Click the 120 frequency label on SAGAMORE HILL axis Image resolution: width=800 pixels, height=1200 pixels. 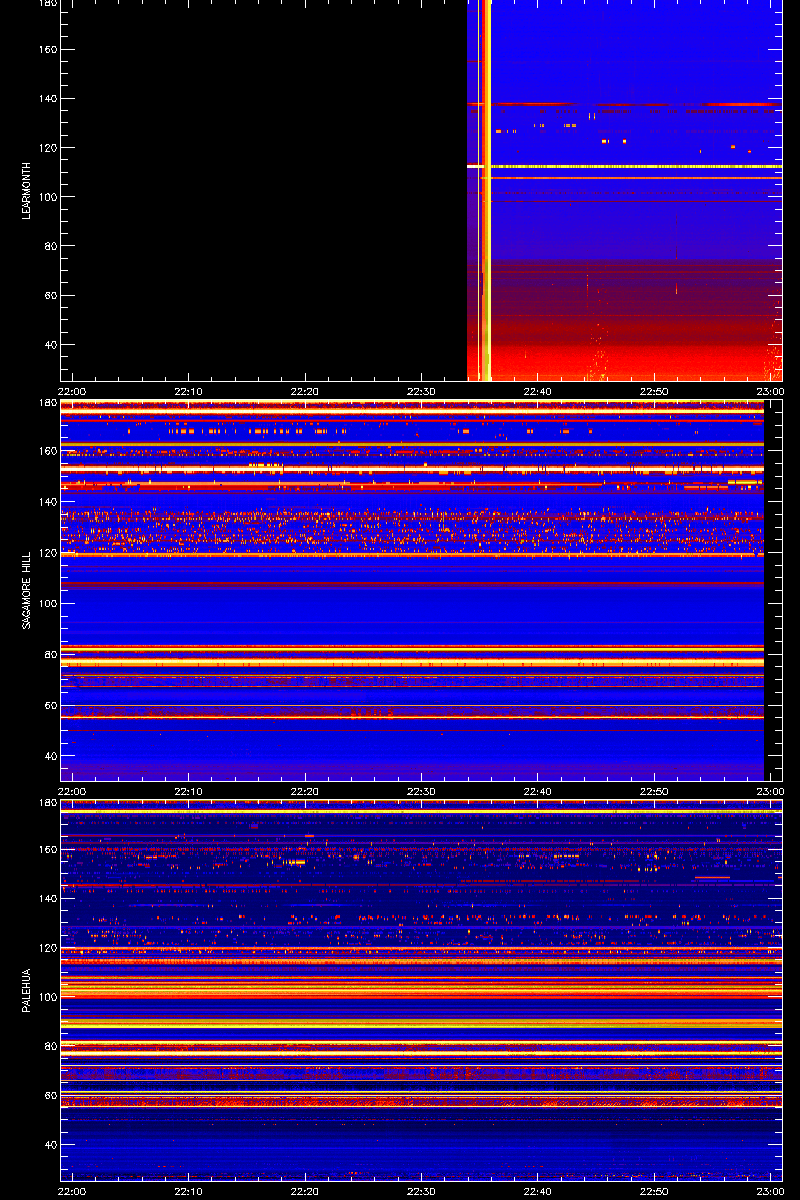pos(49,552)
